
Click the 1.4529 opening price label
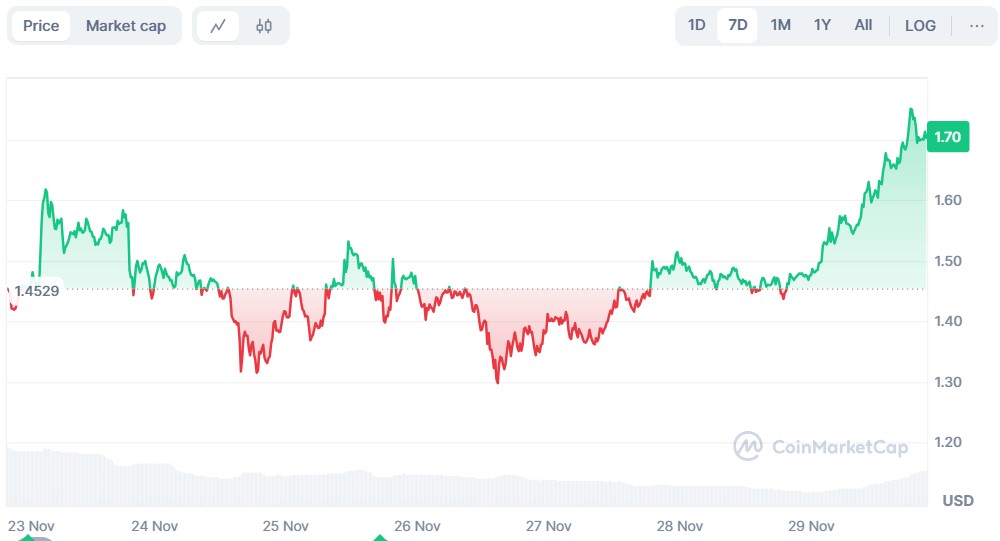pyautogui.click(x=36, y=291)
